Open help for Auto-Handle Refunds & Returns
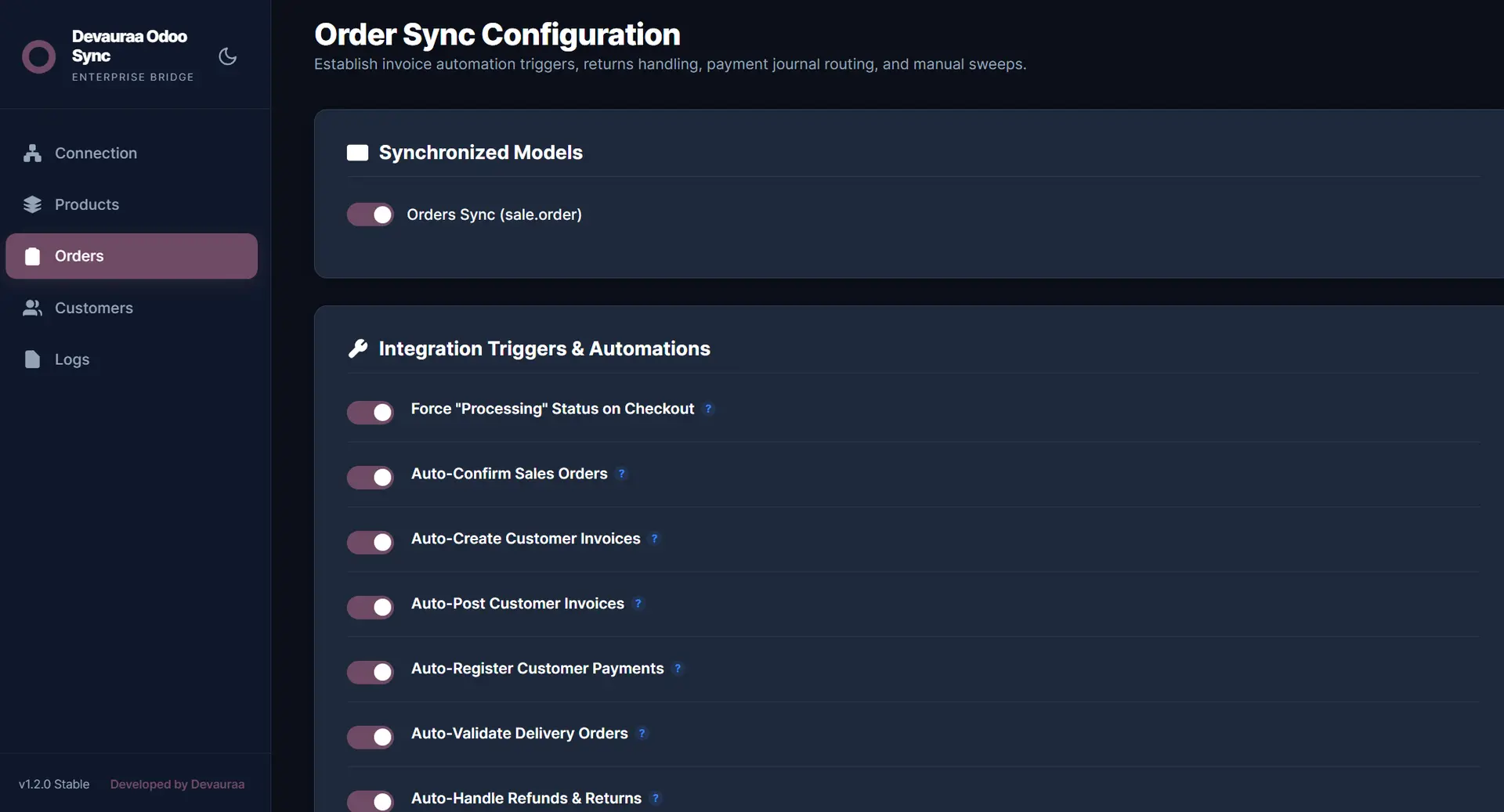1504x812 pixels. tap(655, 799)
